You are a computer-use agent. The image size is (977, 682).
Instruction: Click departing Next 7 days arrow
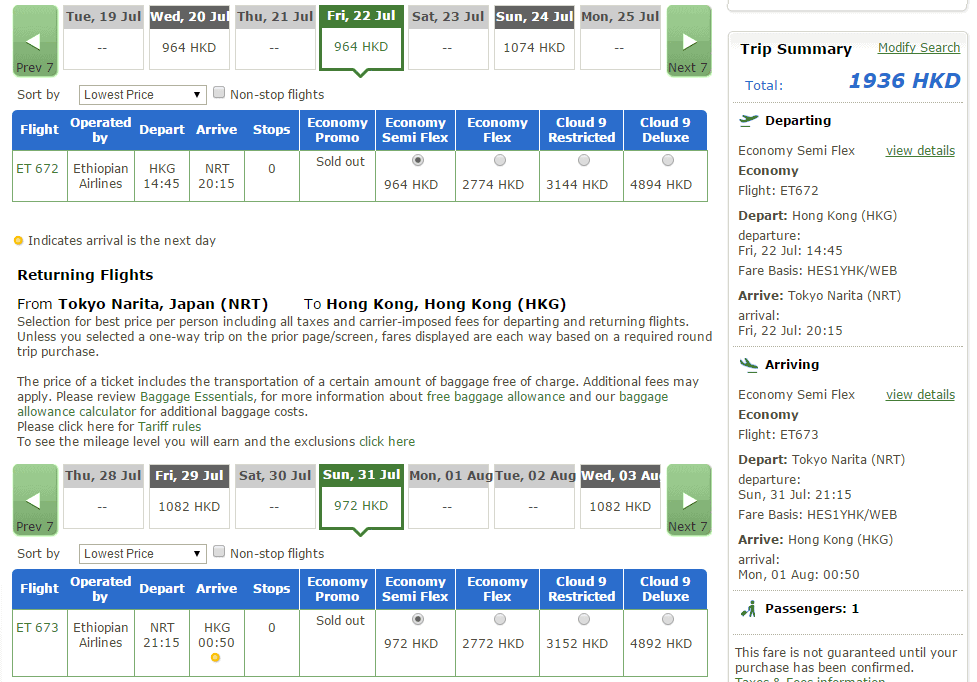click(x=688, y=41)
